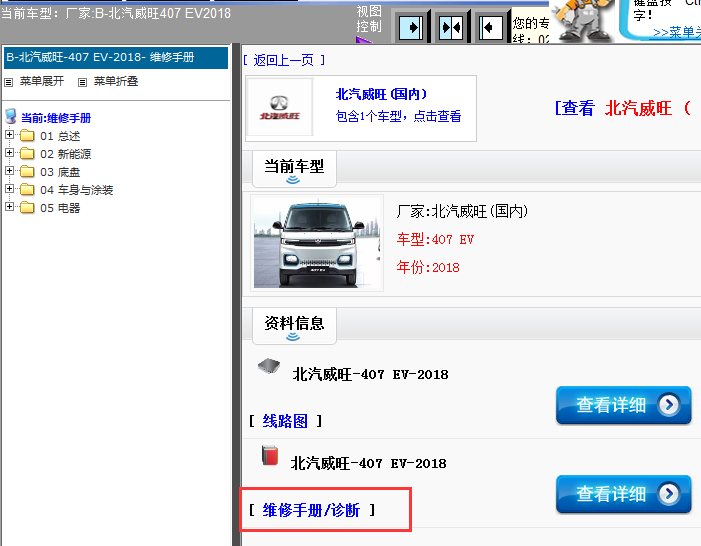Click 查看详细 button for 维修手册/诊断
Viewport: 701px width, 546px height.
624,494
